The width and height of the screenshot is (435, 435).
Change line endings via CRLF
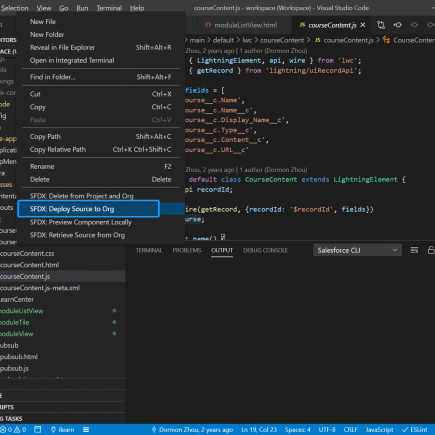coord(350,430)
